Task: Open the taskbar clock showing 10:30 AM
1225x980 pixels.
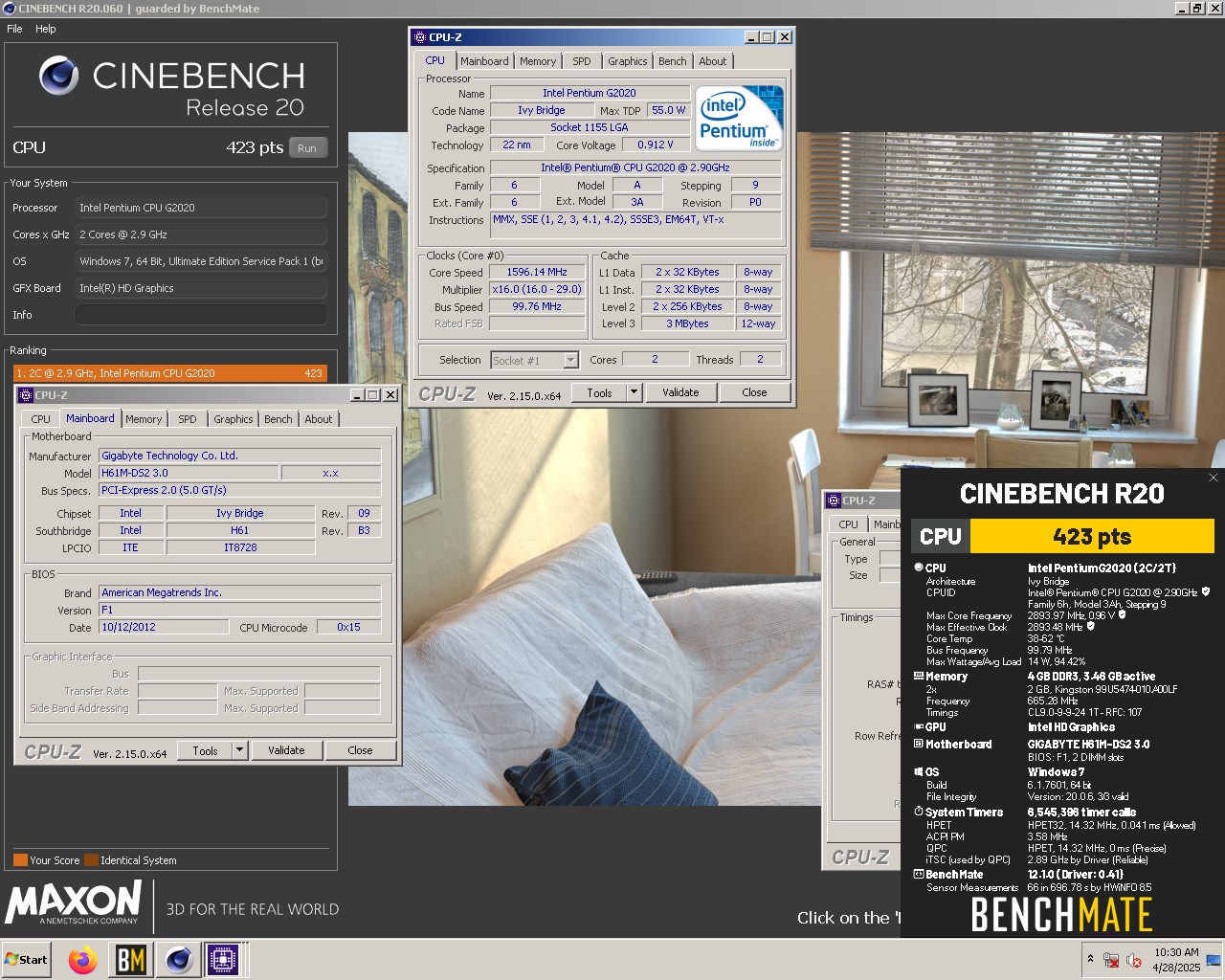Action: [1176, 960]
